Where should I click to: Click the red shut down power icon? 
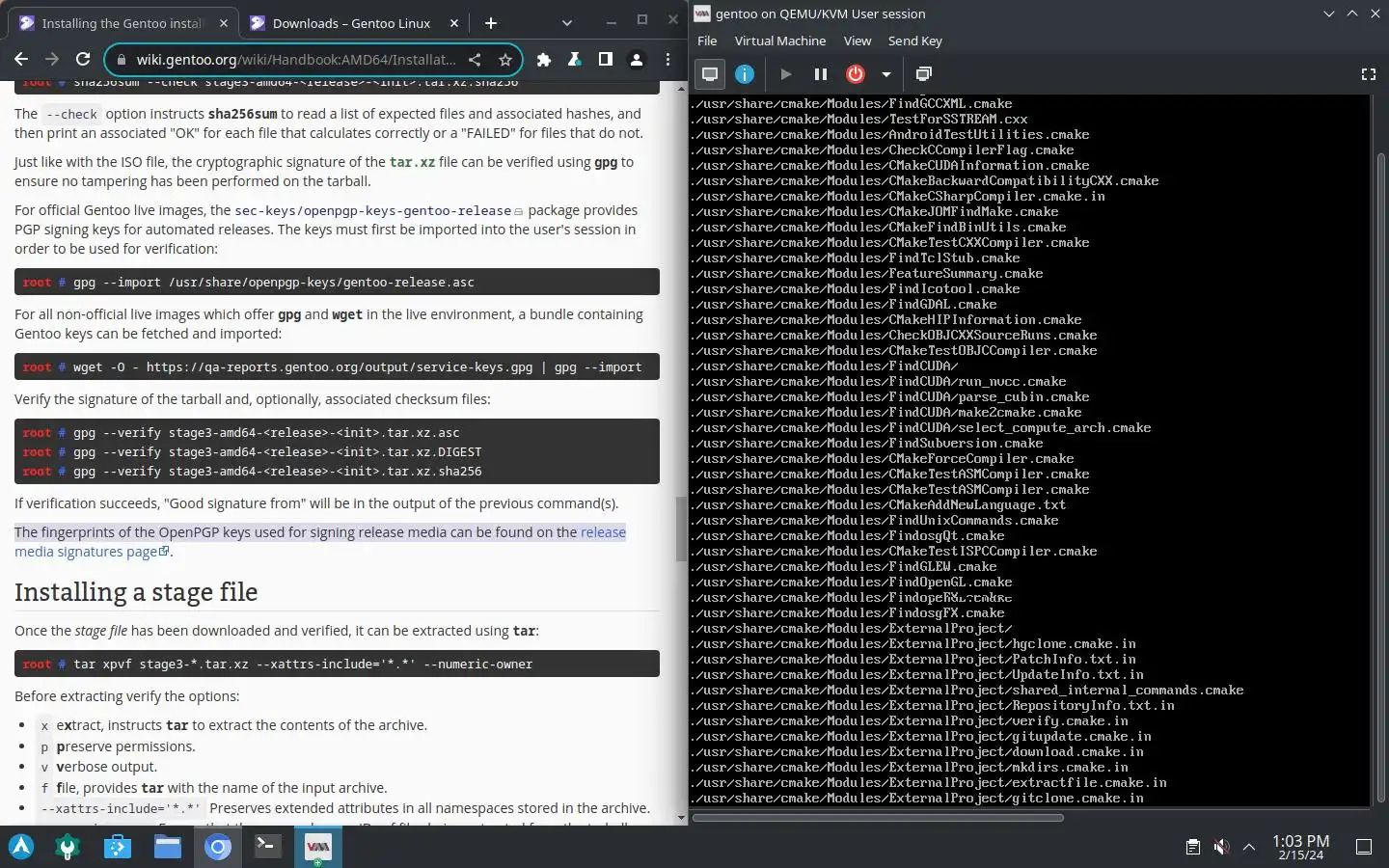click(x=855, y=74)
